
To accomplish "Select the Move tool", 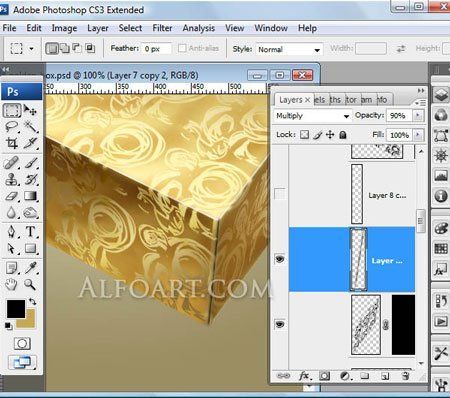I will click(x=31, y=110).
